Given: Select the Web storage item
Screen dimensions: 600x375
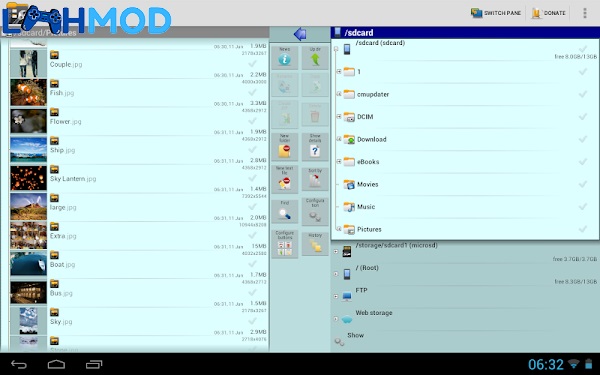Looking at the screenshot, I should (465, 316).
